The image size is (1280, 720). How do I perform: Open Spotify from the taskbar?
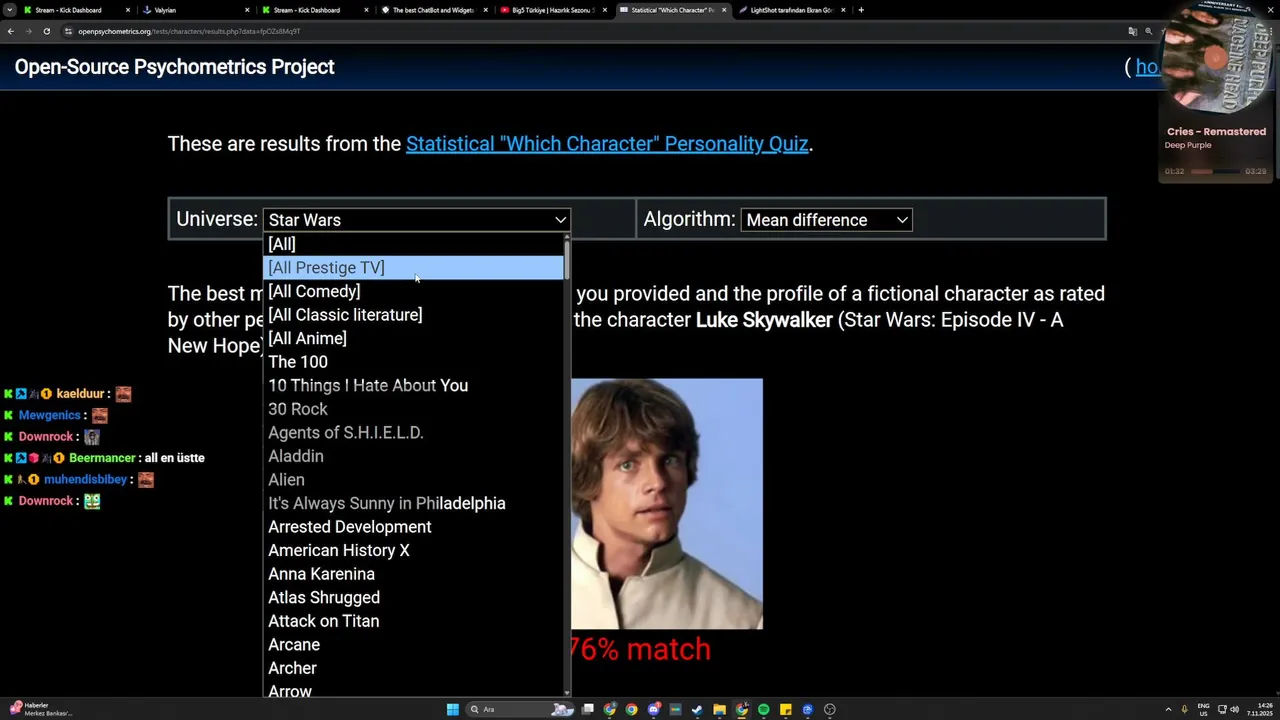click(763, 709)
